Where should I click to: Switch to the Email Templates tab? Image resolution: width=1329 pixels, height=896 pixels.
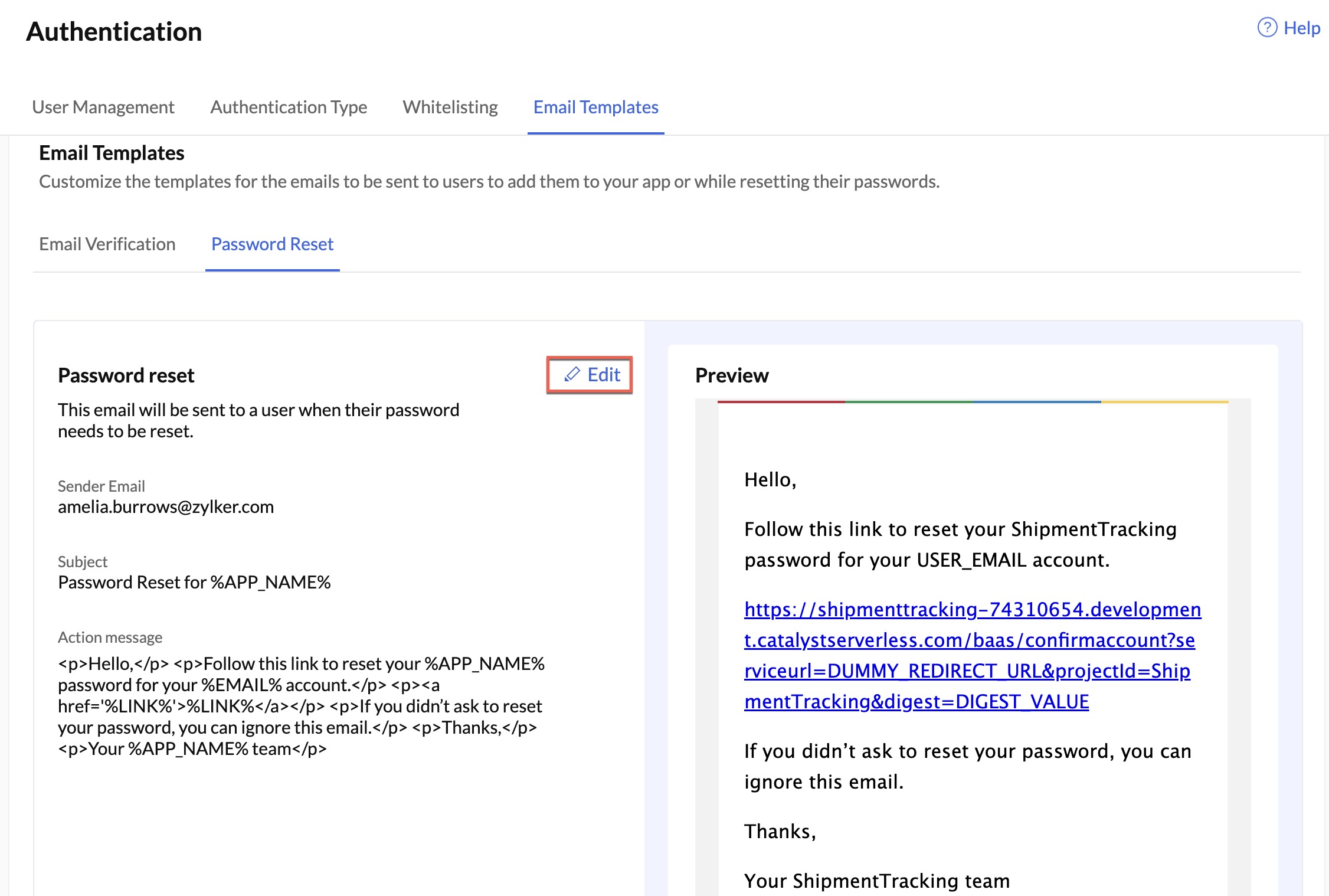click(x=595, y=107)
